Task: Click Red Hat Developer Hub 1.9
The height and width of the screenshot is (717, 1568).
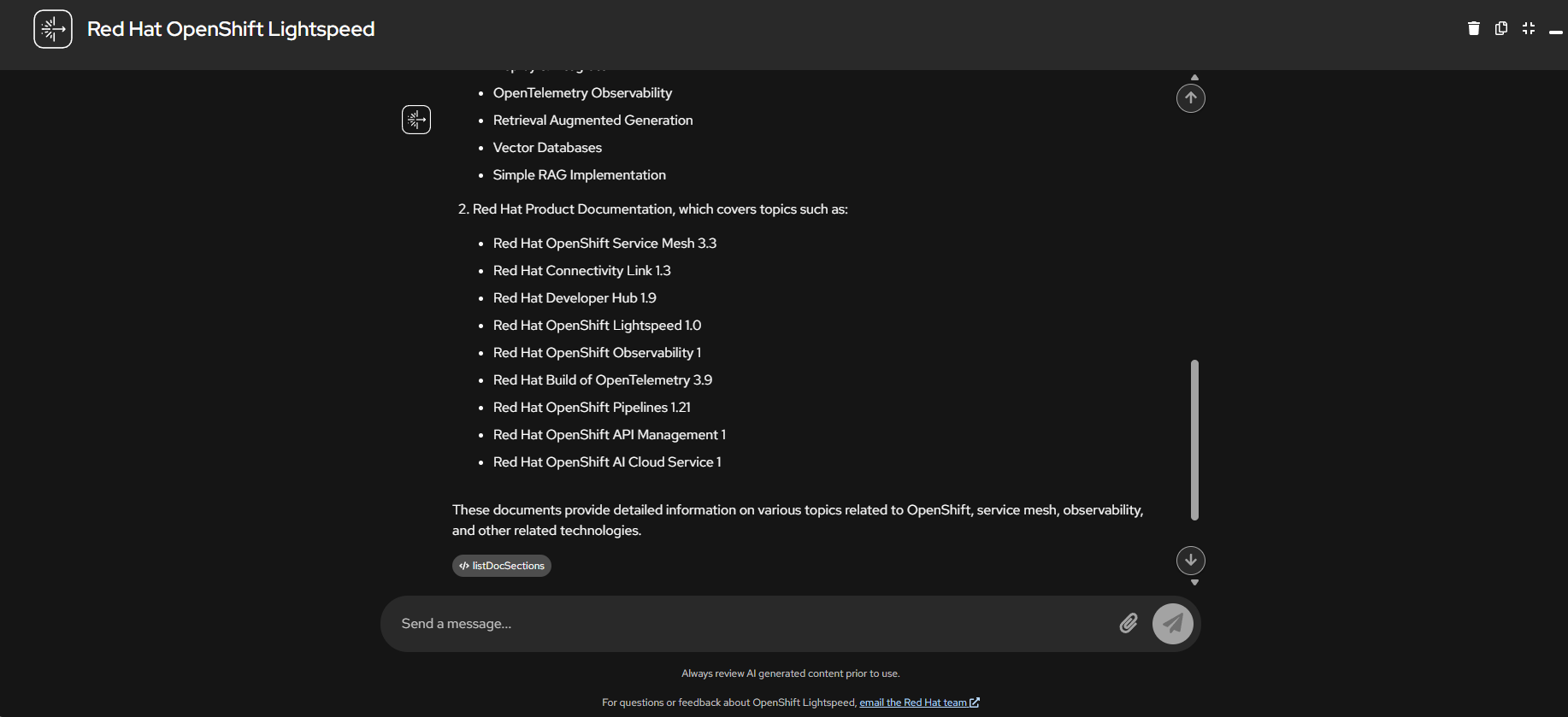Action: pyautogui.click(x=575, y=298)
